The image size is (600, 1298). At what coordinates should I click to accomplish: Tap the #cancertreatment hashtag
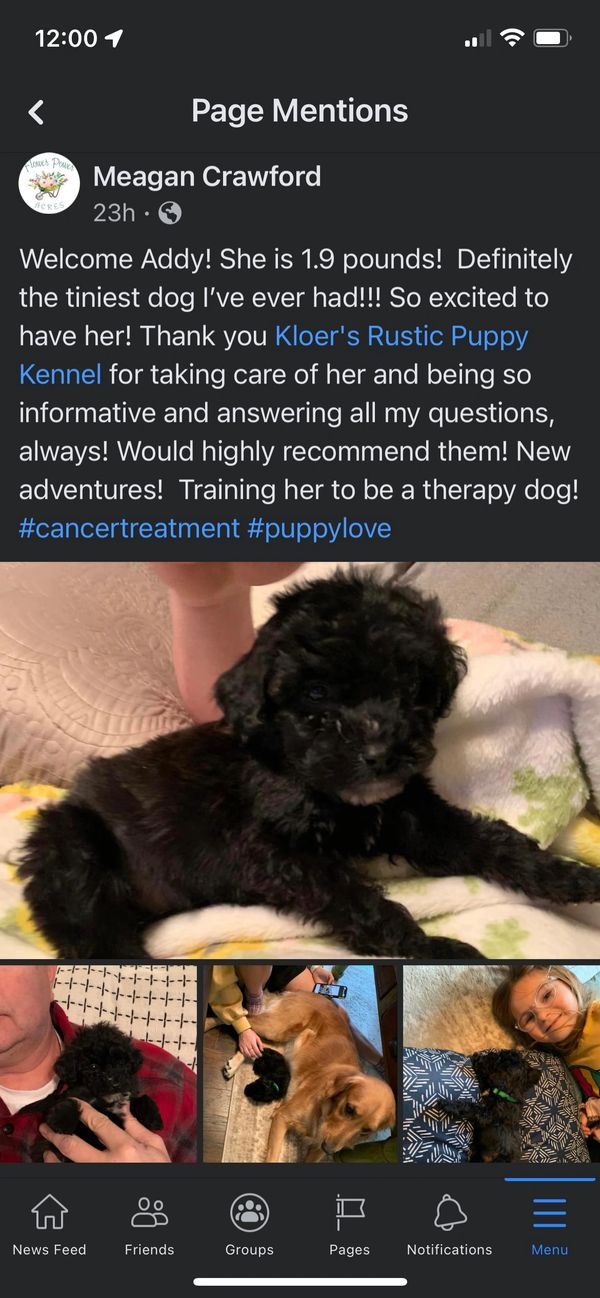[x=129, y=528]
